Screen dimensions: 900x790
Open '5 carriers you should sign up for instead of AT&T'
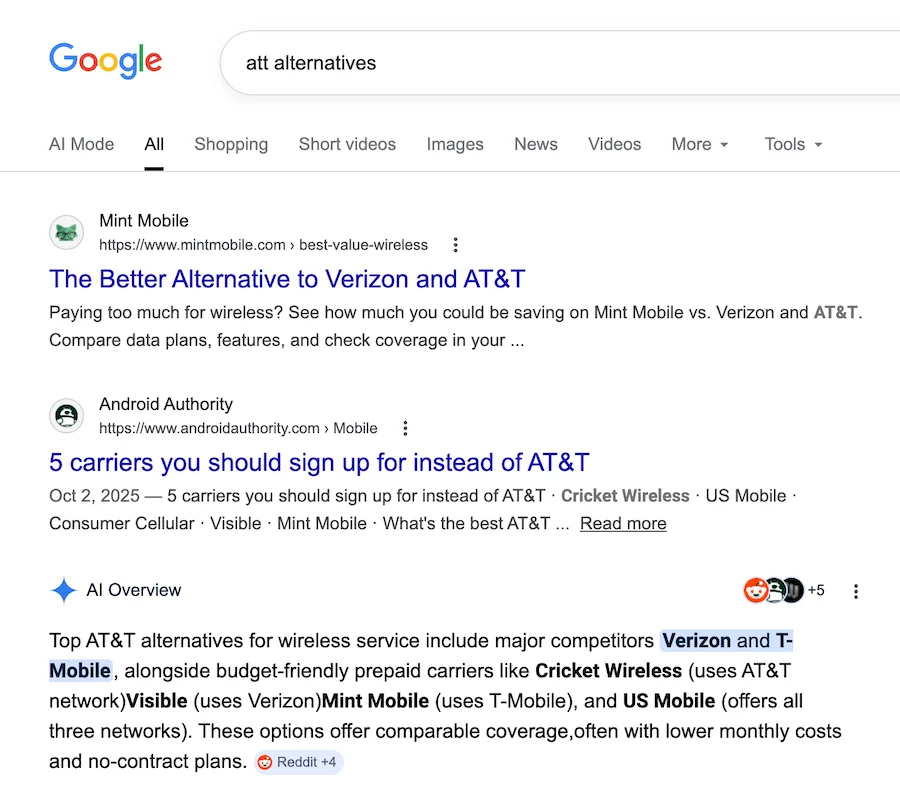click(319, 462)
